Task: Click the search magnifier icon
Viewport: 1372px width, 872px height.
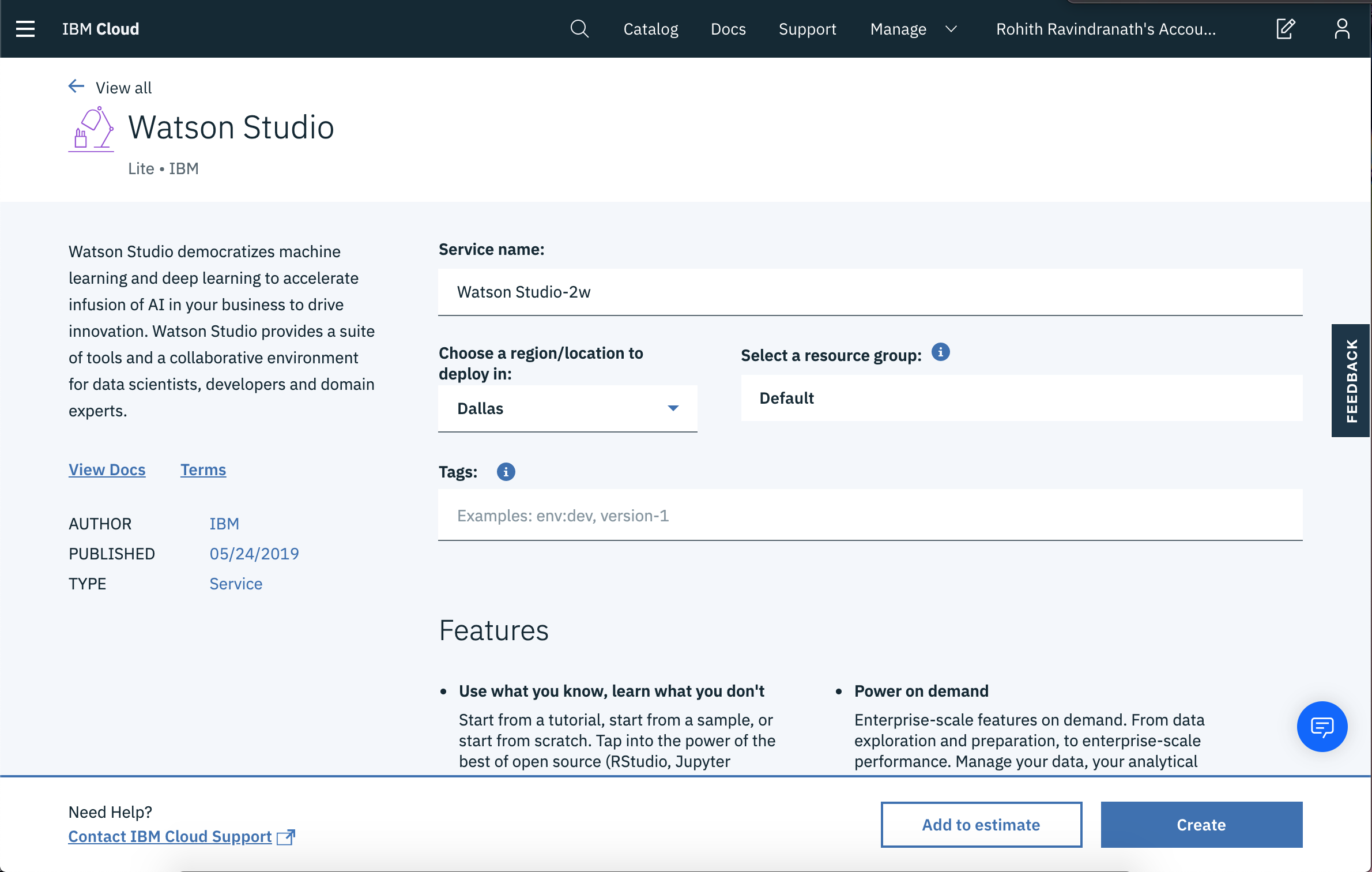Action: [579, 29]
